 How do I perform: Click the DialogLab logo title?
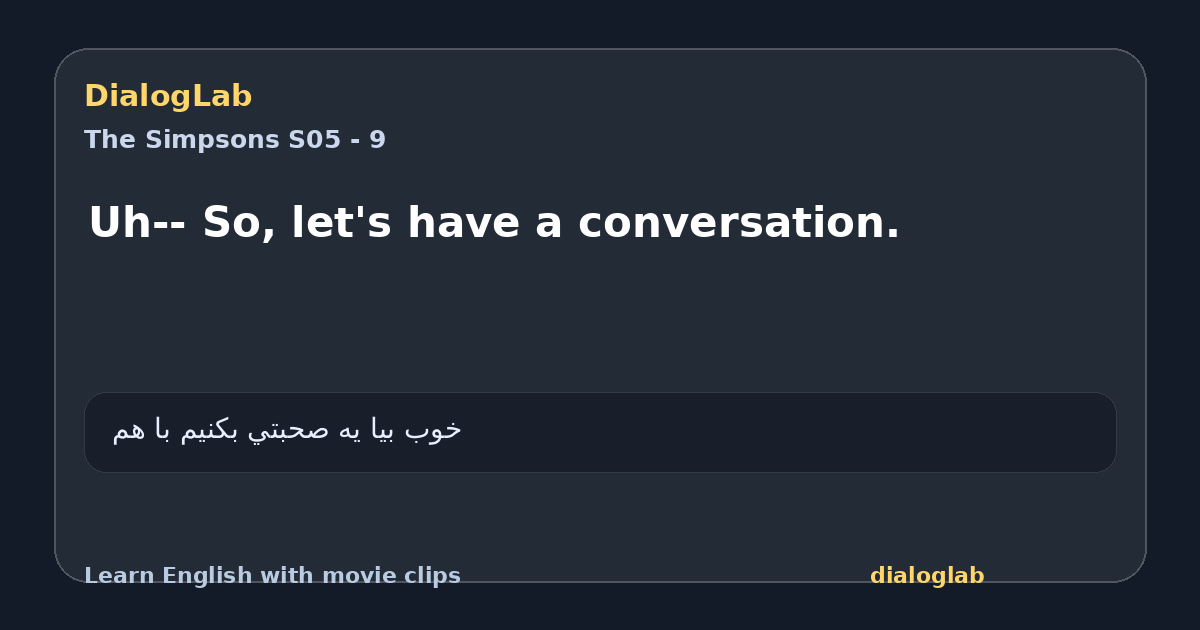click(168, 96)
